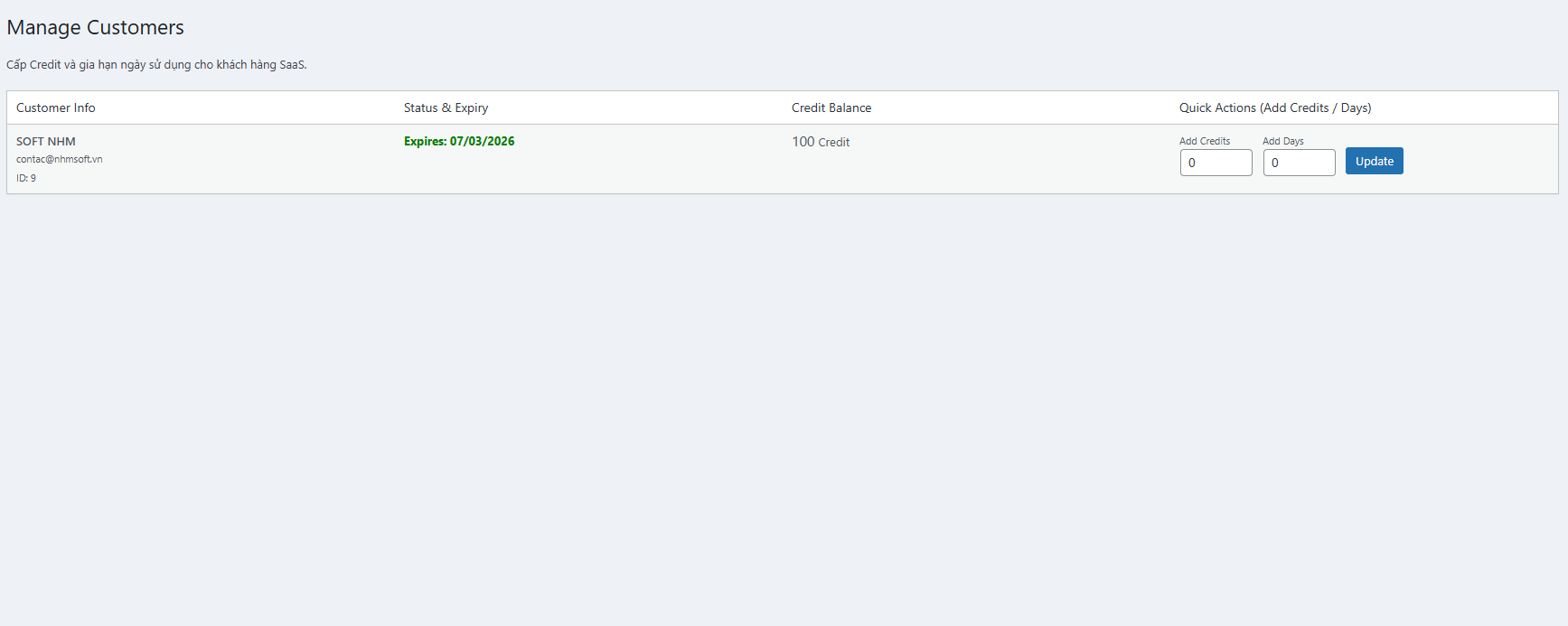Image resolution: width=1568 pixels, height=626 pixels.
Task: Select the SOFT NHM customer name
Action: (x=46, y=142)
